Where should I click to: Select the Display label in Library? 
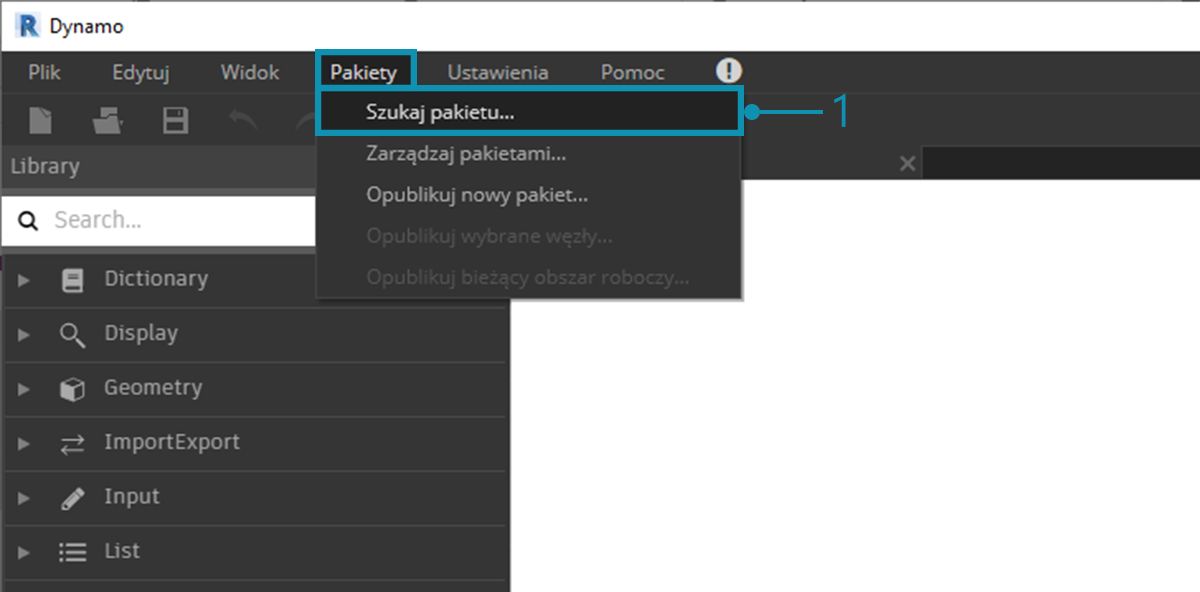click(141, 334)
